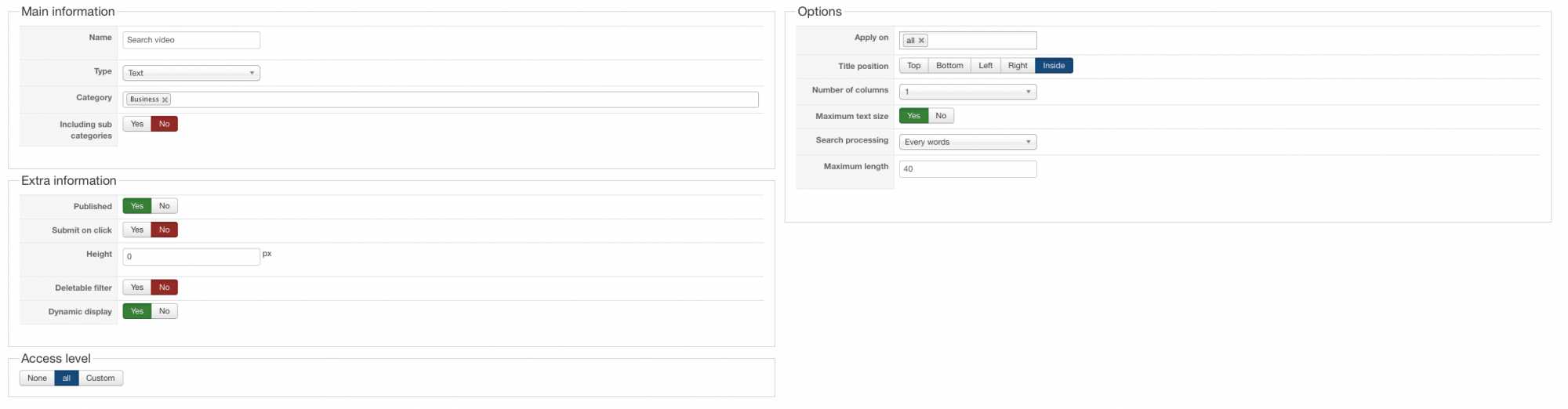Screen dimensions: 1568x409
Task: Choose Custom access level
Action: 100,378
